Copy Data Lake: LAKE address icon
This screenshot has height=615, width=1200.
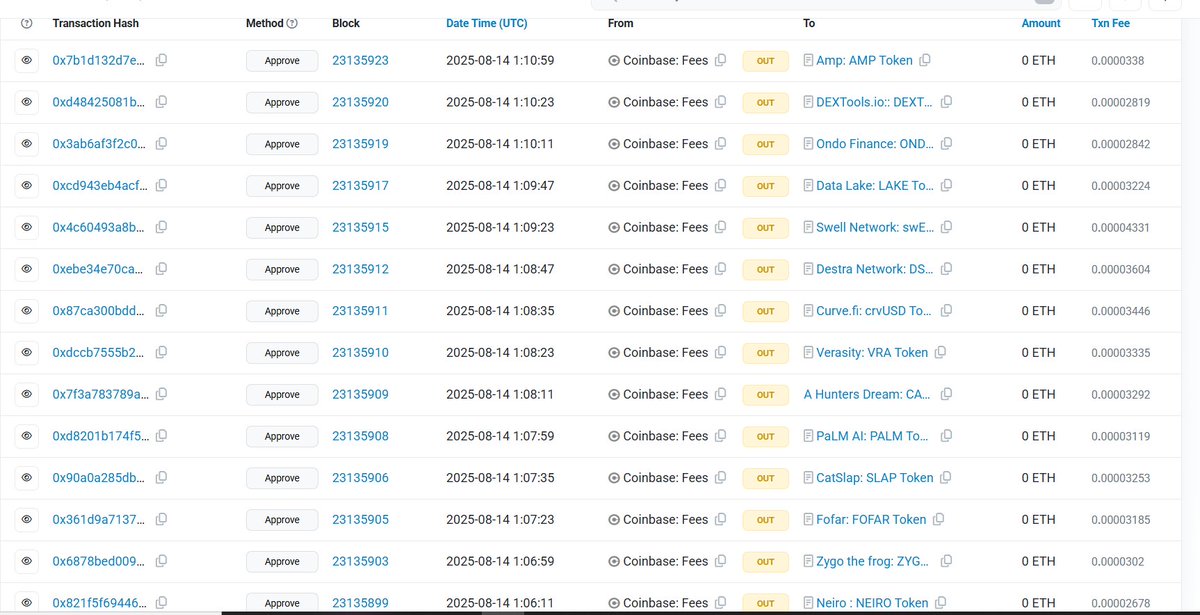pos(946,186)
